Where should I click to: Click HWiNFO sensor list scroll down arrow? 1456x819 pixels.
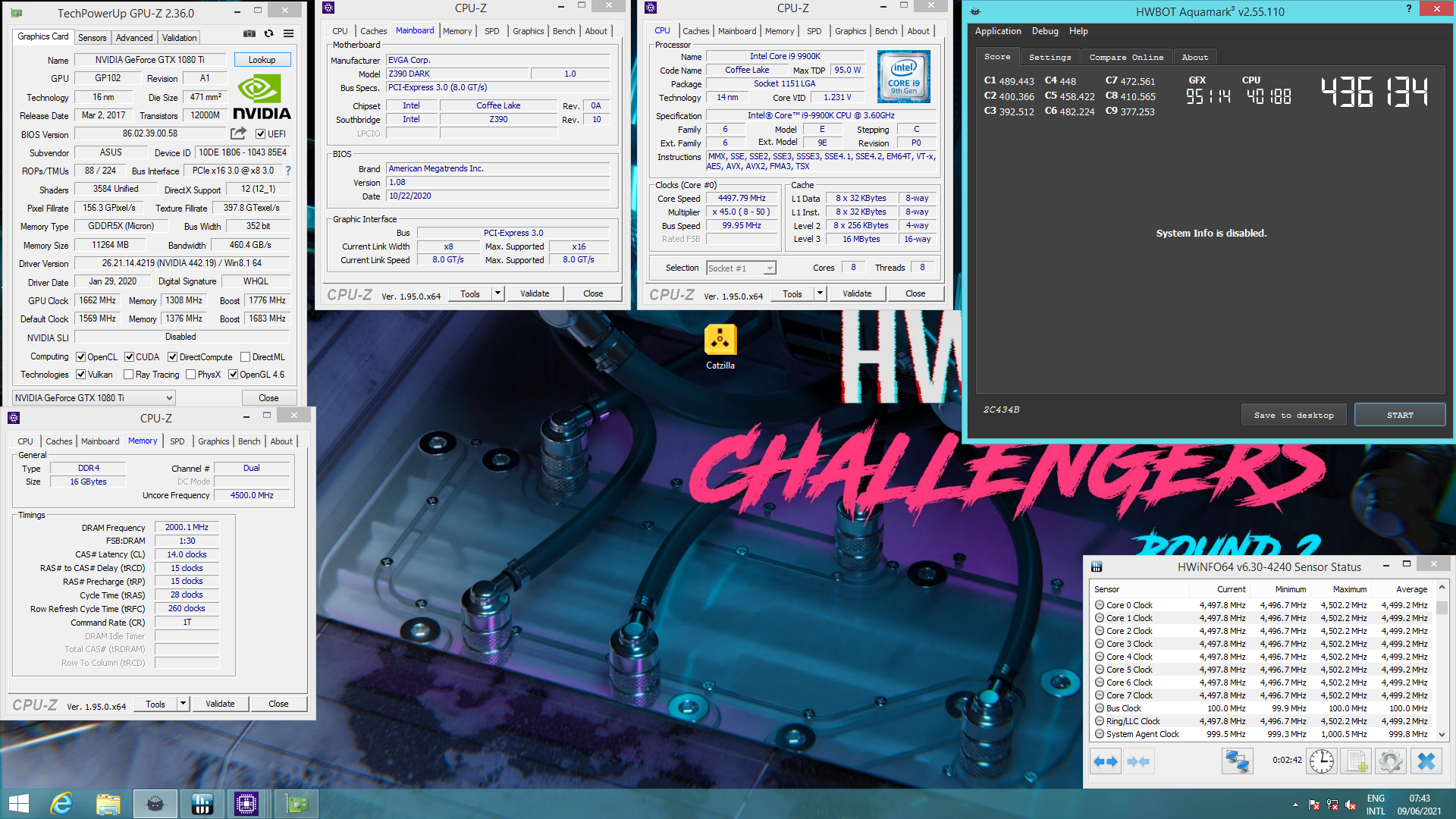[1442, 735]
